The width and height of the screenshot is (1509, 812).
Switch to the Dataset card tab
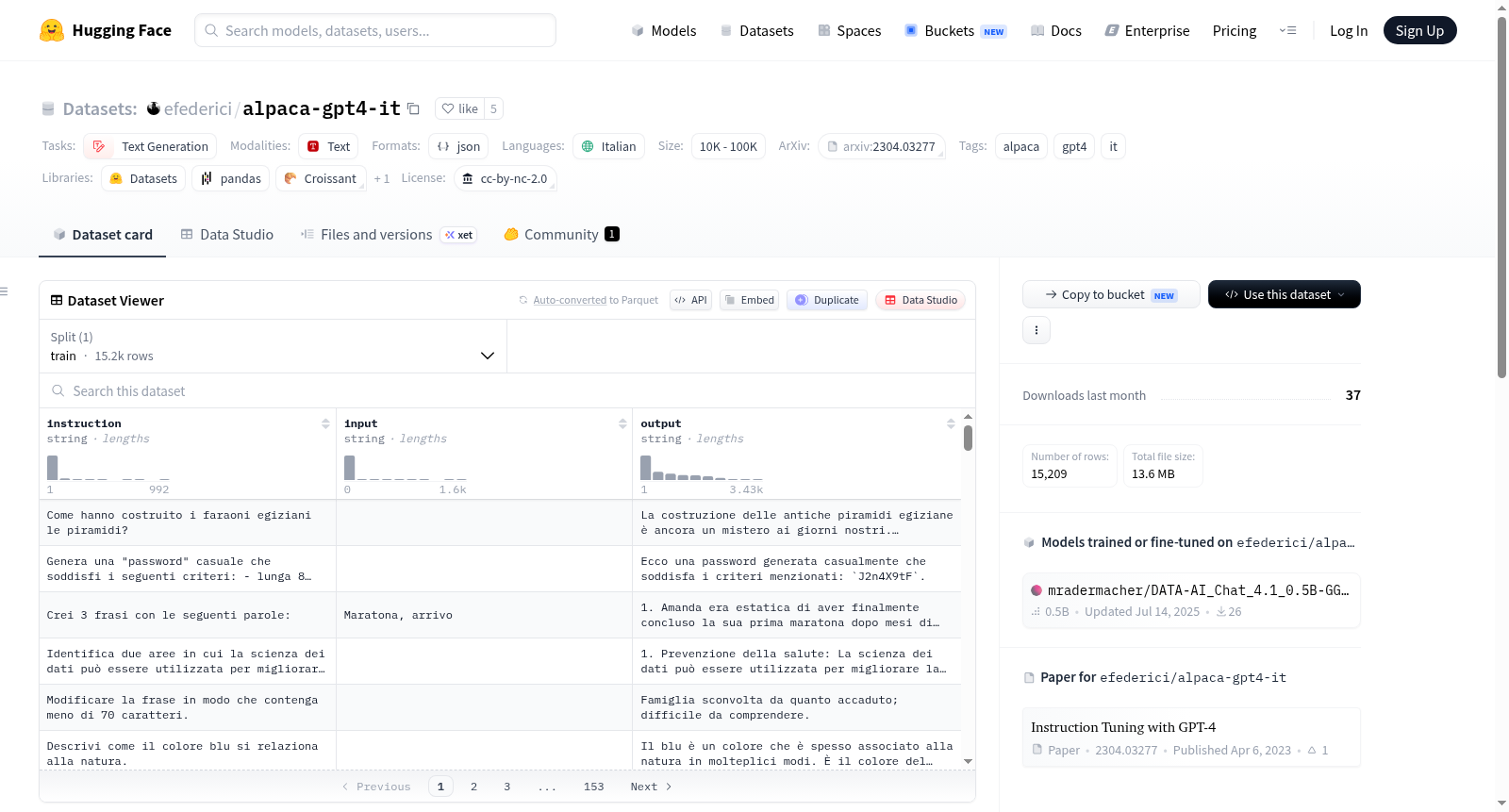[x=103, y=234]
